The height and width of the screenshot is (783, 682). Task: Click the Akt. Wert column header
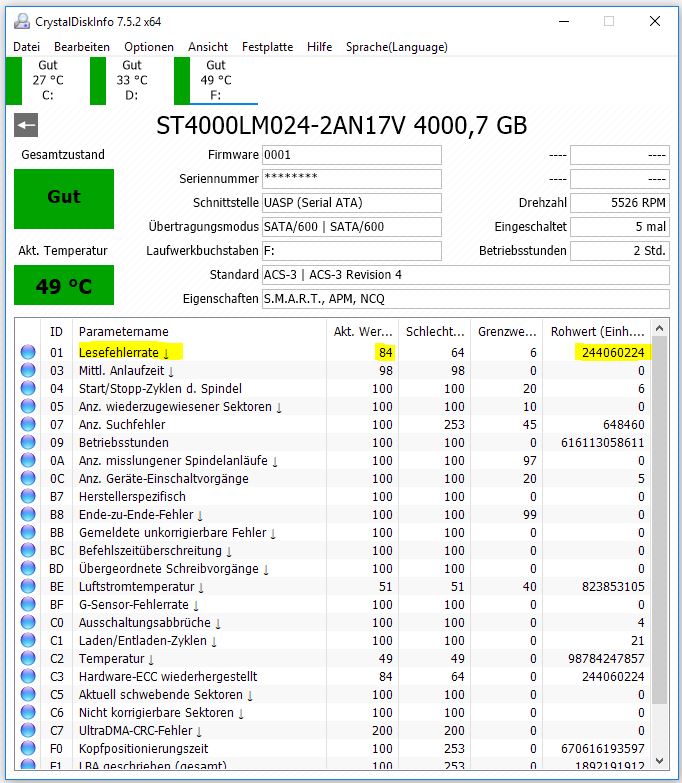coord(362,331)
